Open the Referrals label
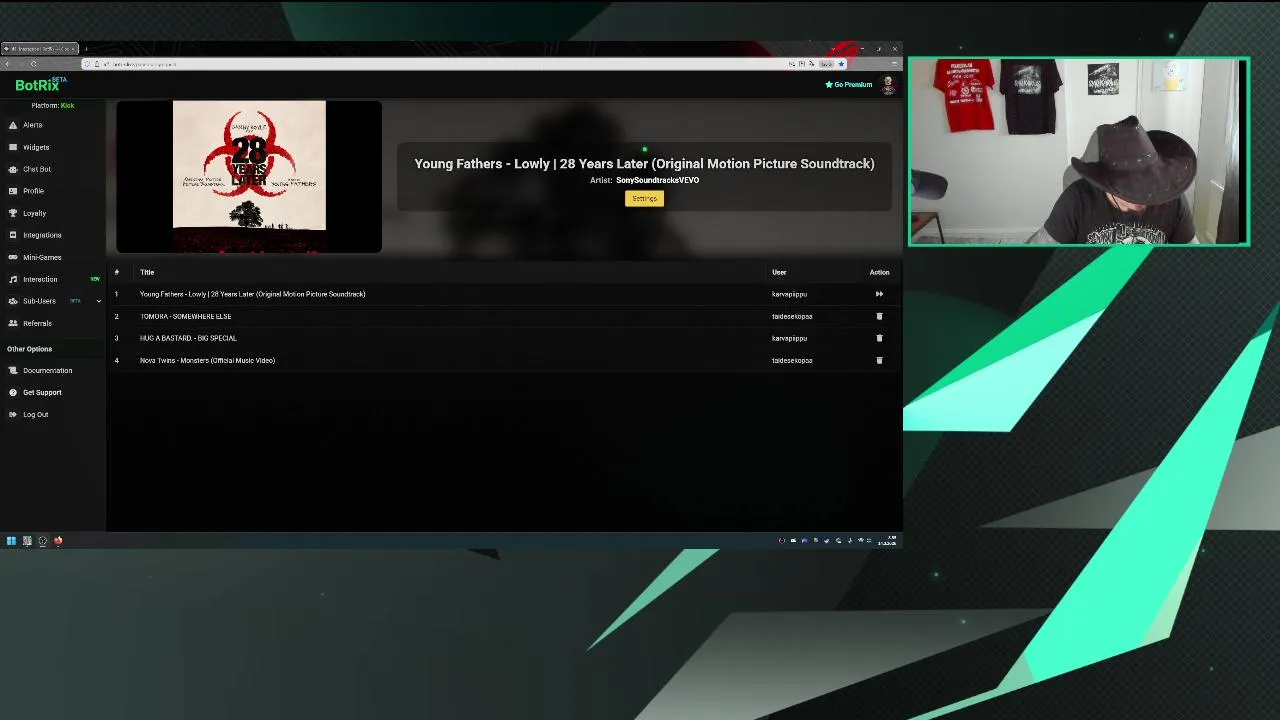This screenshot has height=720, width=1280. 37,323
